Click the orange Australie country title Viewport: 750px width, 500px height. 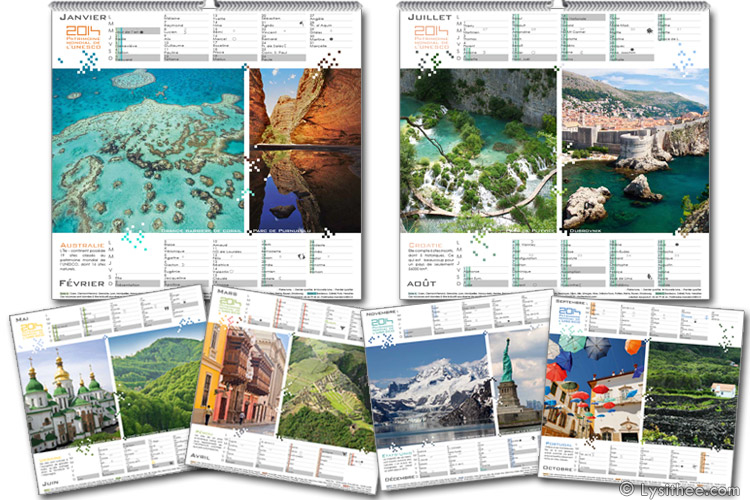coord(82,244)
